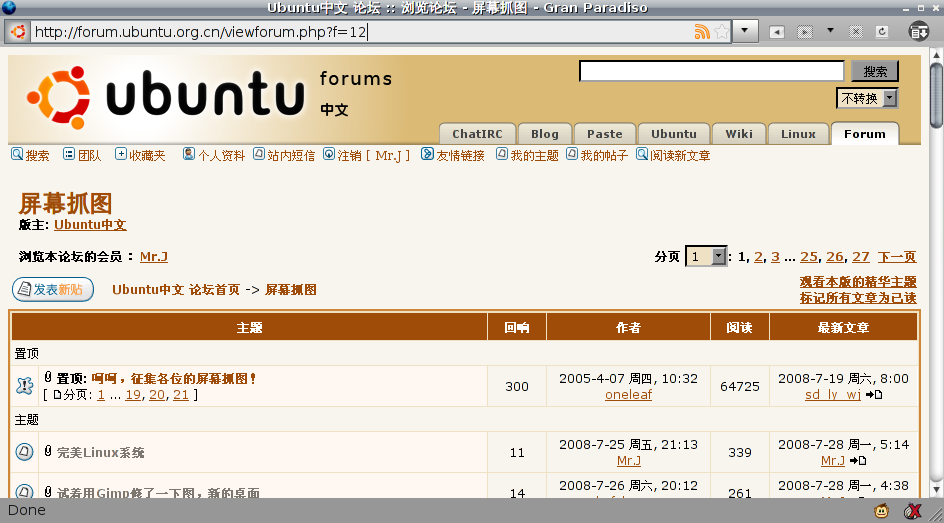Switch to the Ubuntu tab
The height and width of the screenshot is (523, 944).
pyautogui.click(x=674, y=134)
